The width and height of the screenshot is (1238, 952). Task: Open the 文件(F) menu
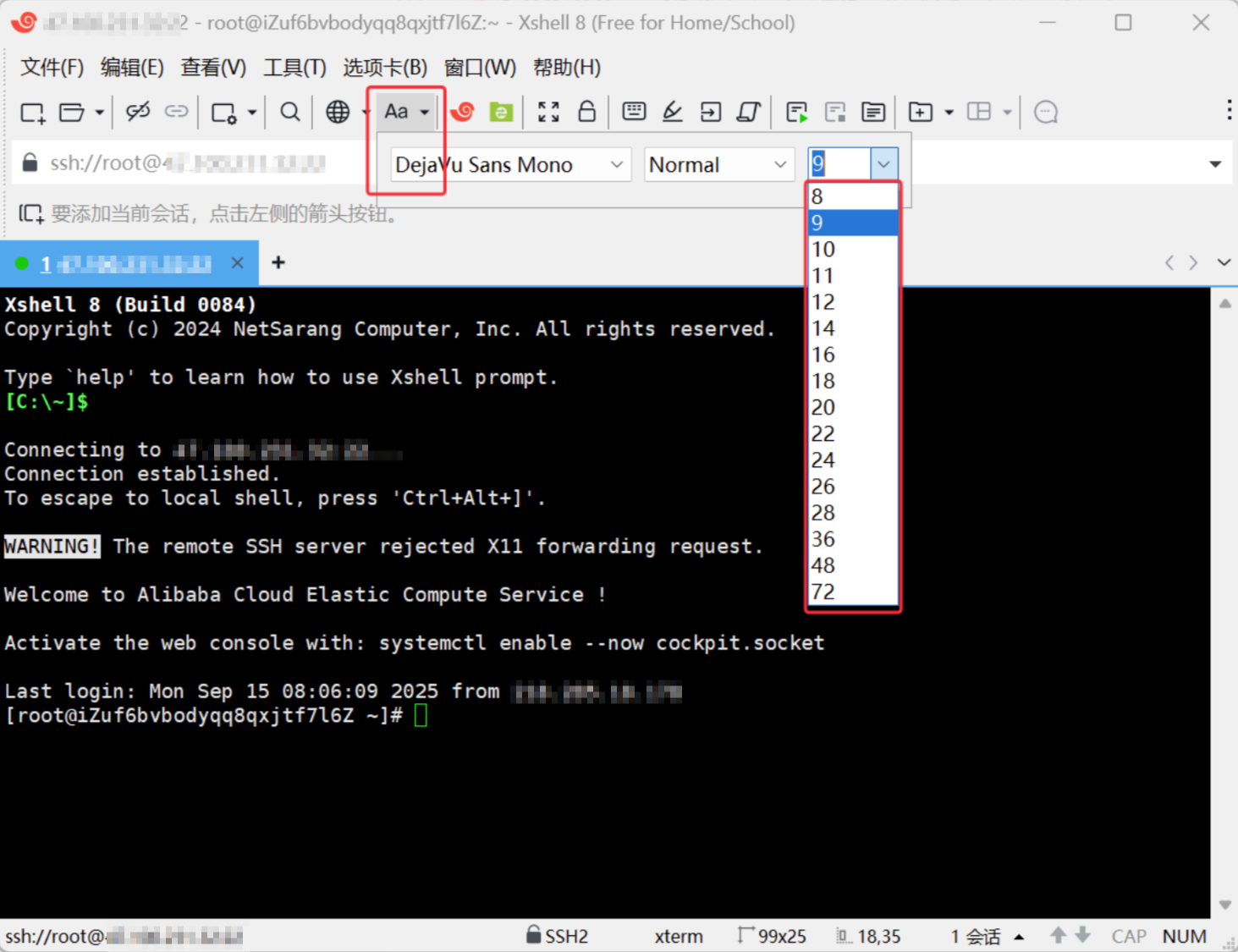52,68
